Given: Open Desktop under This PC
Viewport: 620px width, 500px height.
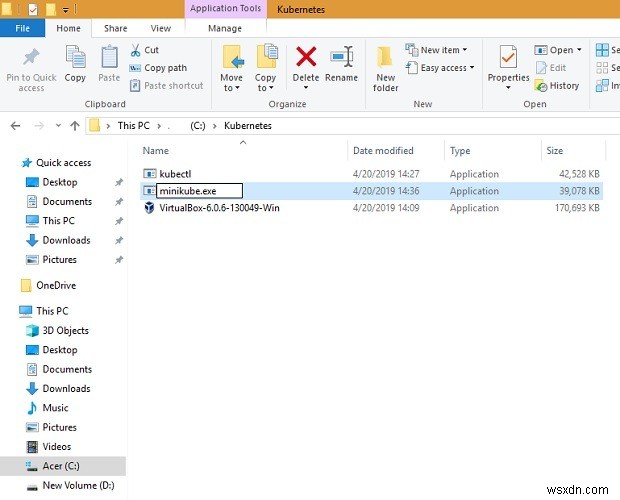Looking at the screenshot, I should pos(60,350).
